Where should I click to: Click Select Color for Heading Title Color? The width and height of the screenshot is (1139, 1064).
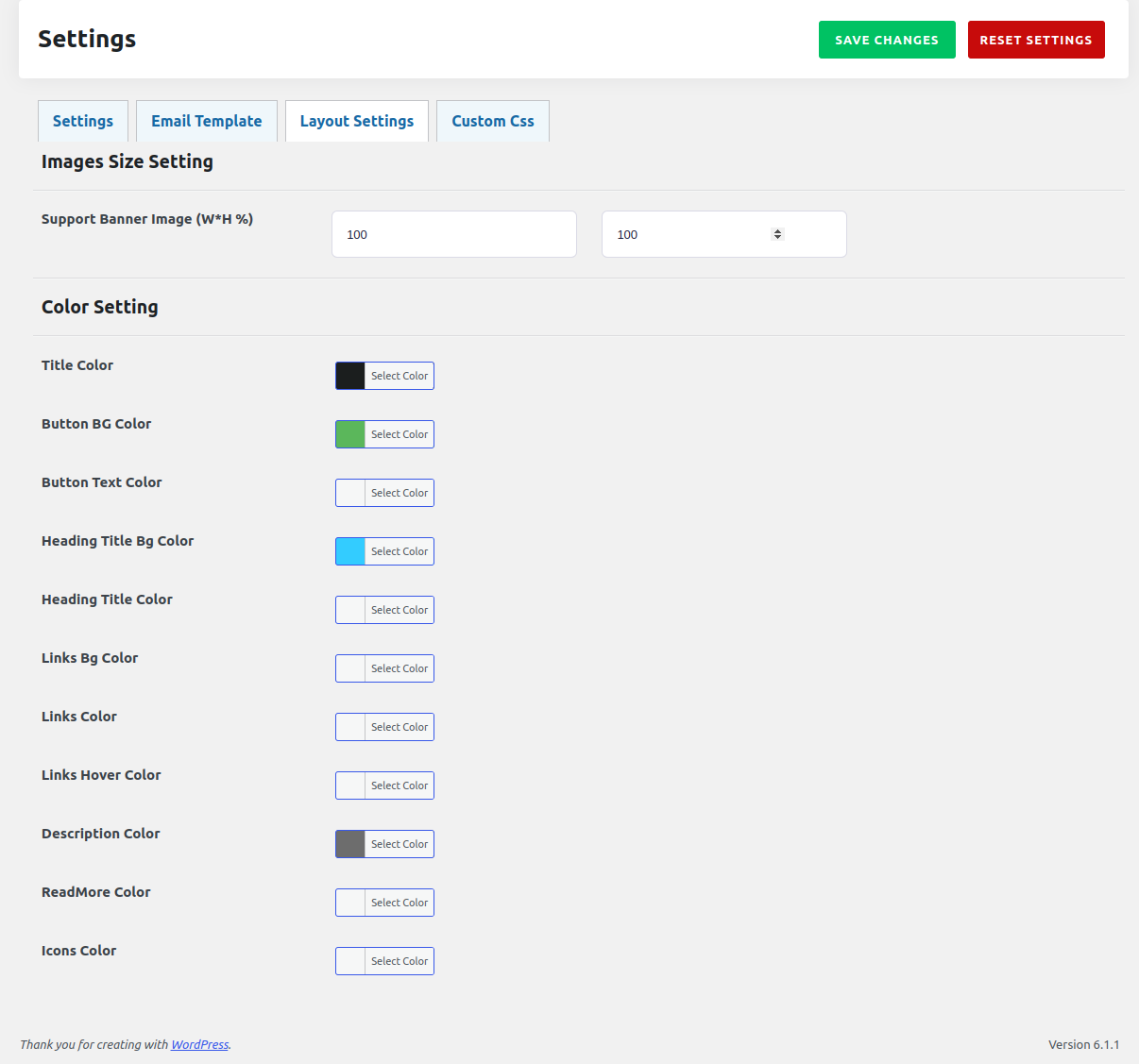pos(399,610)
